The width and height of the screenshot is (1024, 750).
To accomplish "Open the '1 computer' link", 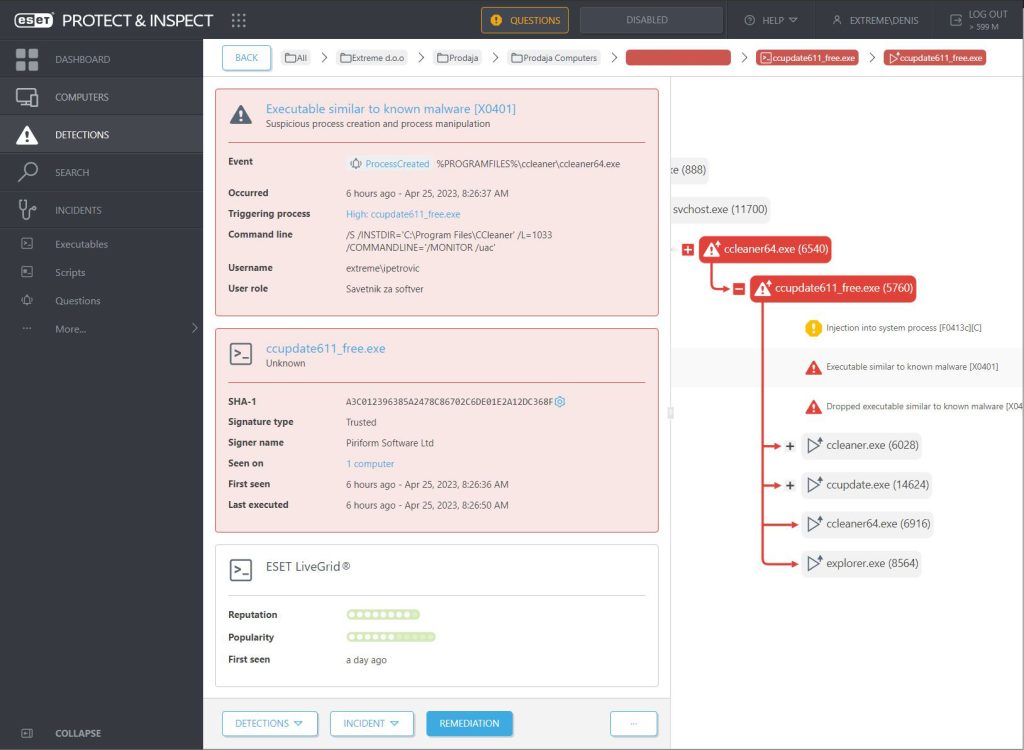I will (x=370, y=464).
